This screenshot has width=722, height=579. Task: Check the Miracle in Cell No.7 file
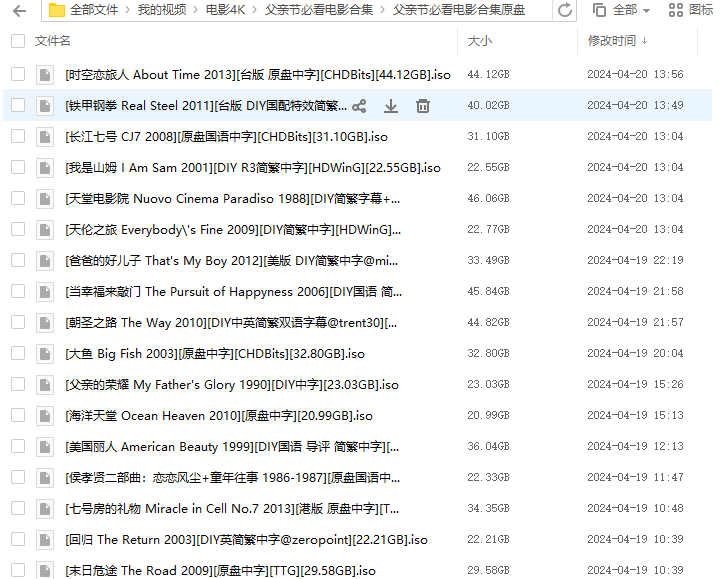pos(18,508)
